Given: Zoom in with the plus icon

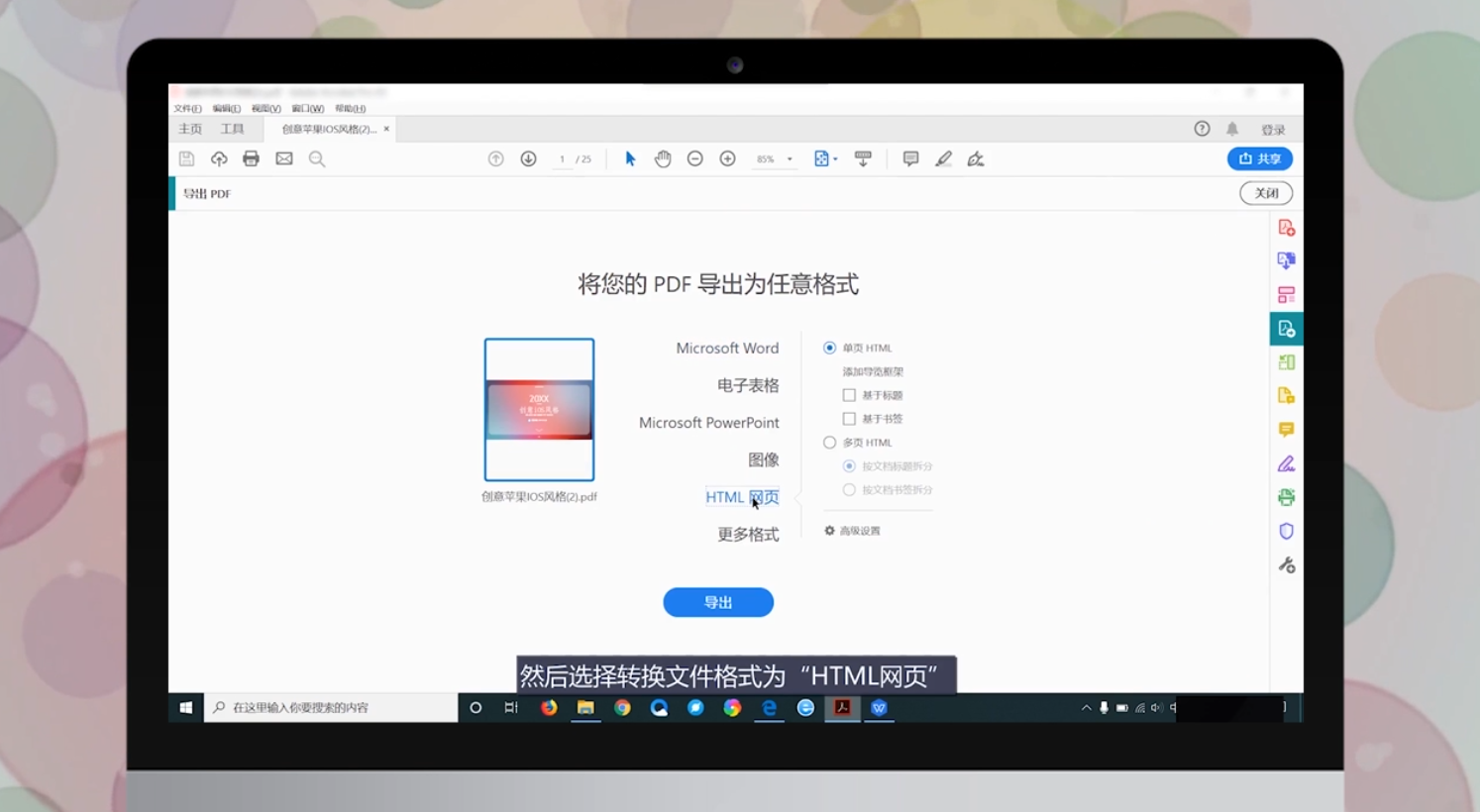Looking at the screenshot, I should pos(727,158).
